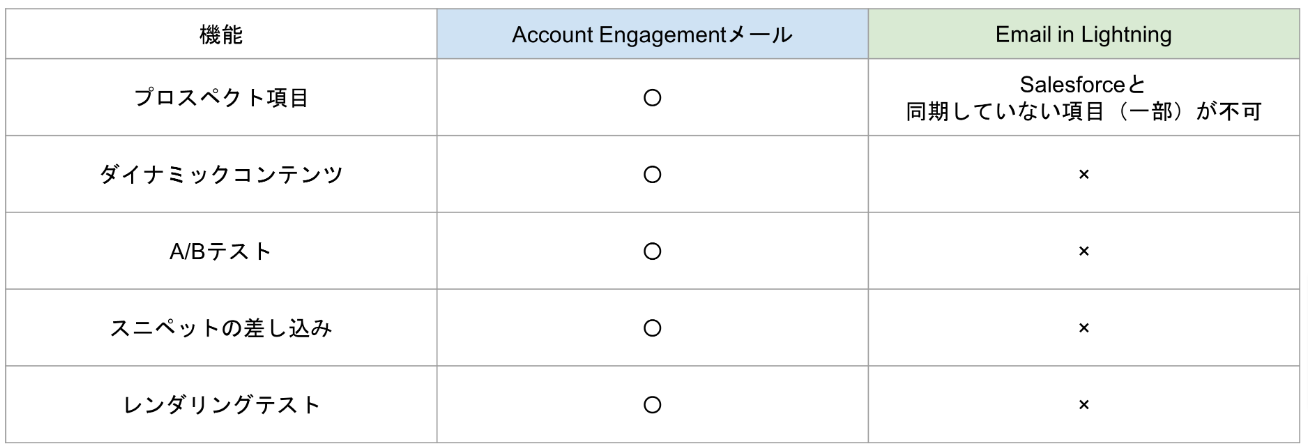Click the × mark in レンダリングテスト row

tap(1083, 405)
